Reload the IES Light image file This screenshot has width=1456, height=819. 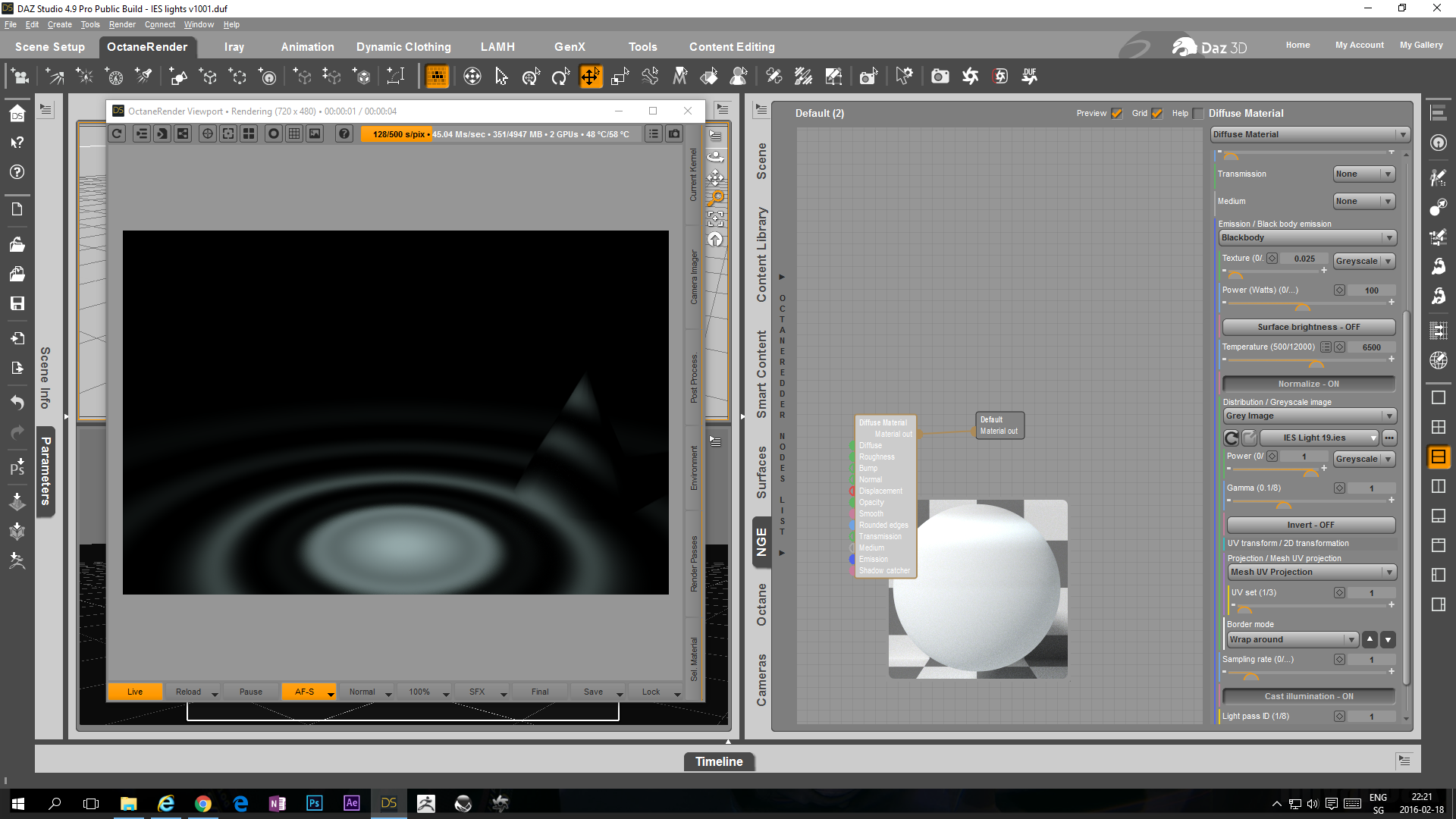[x=1232, y=438]
